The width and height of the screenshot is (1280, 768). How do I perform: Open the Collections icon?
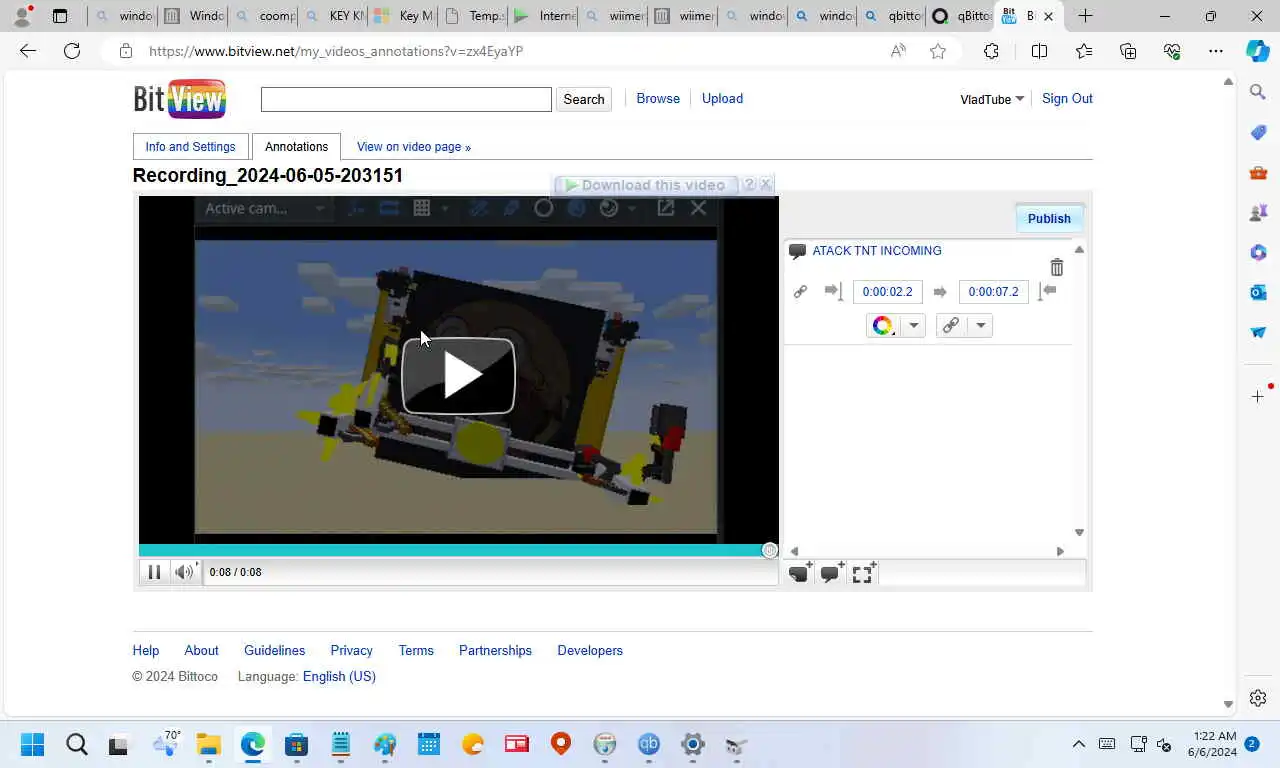1128,51
